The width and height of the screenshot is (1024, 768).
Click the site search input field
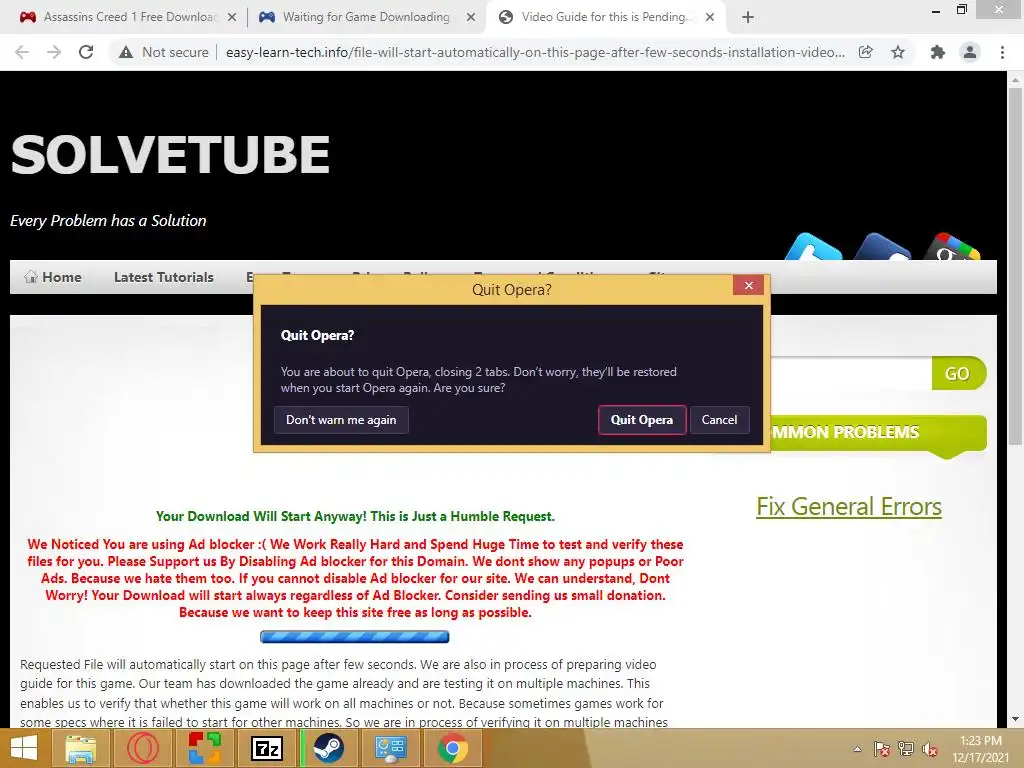[x=851, y=374]
